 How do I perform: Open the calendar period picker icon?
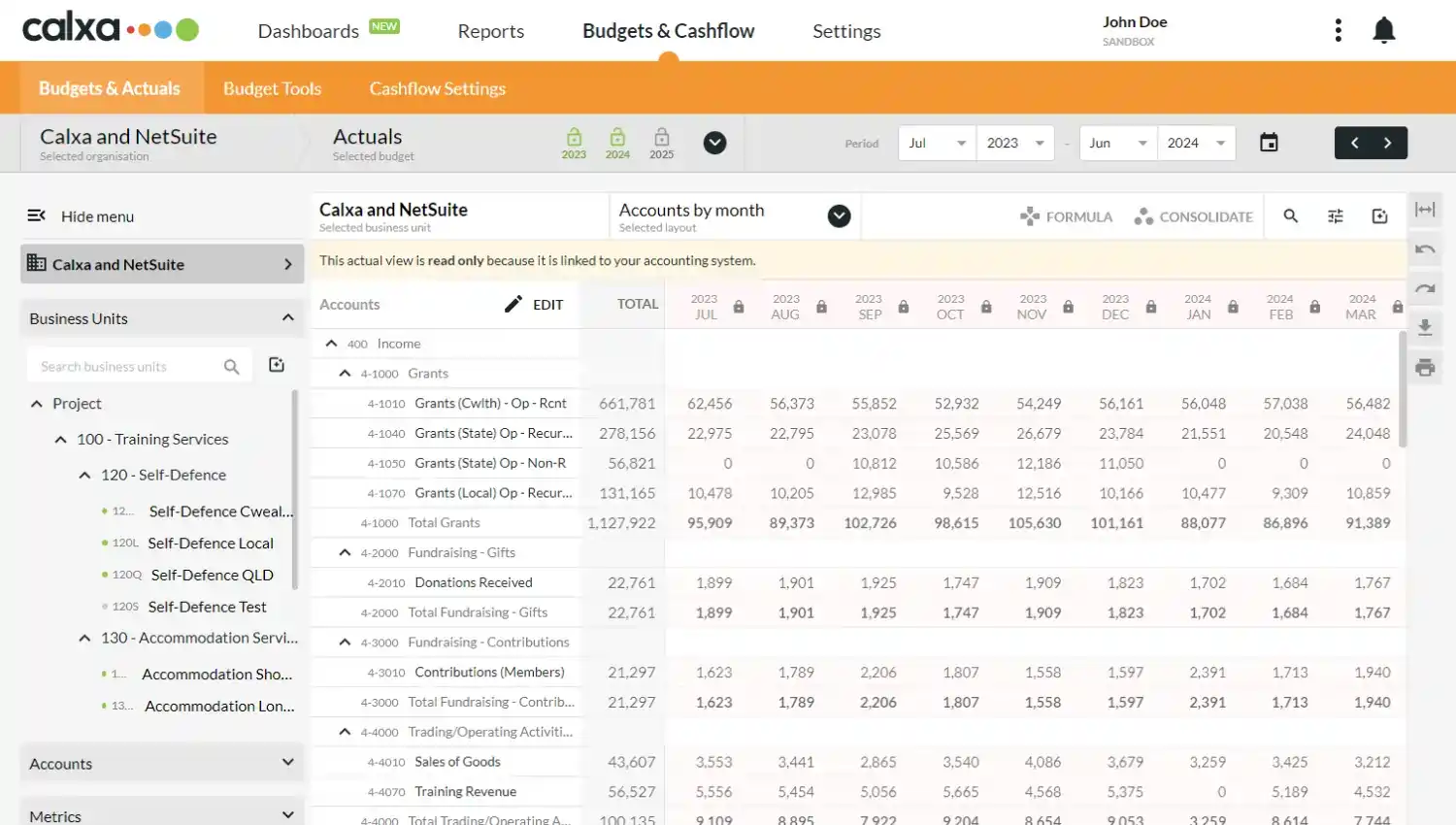pyautogui.click(x=1269, y=143)
